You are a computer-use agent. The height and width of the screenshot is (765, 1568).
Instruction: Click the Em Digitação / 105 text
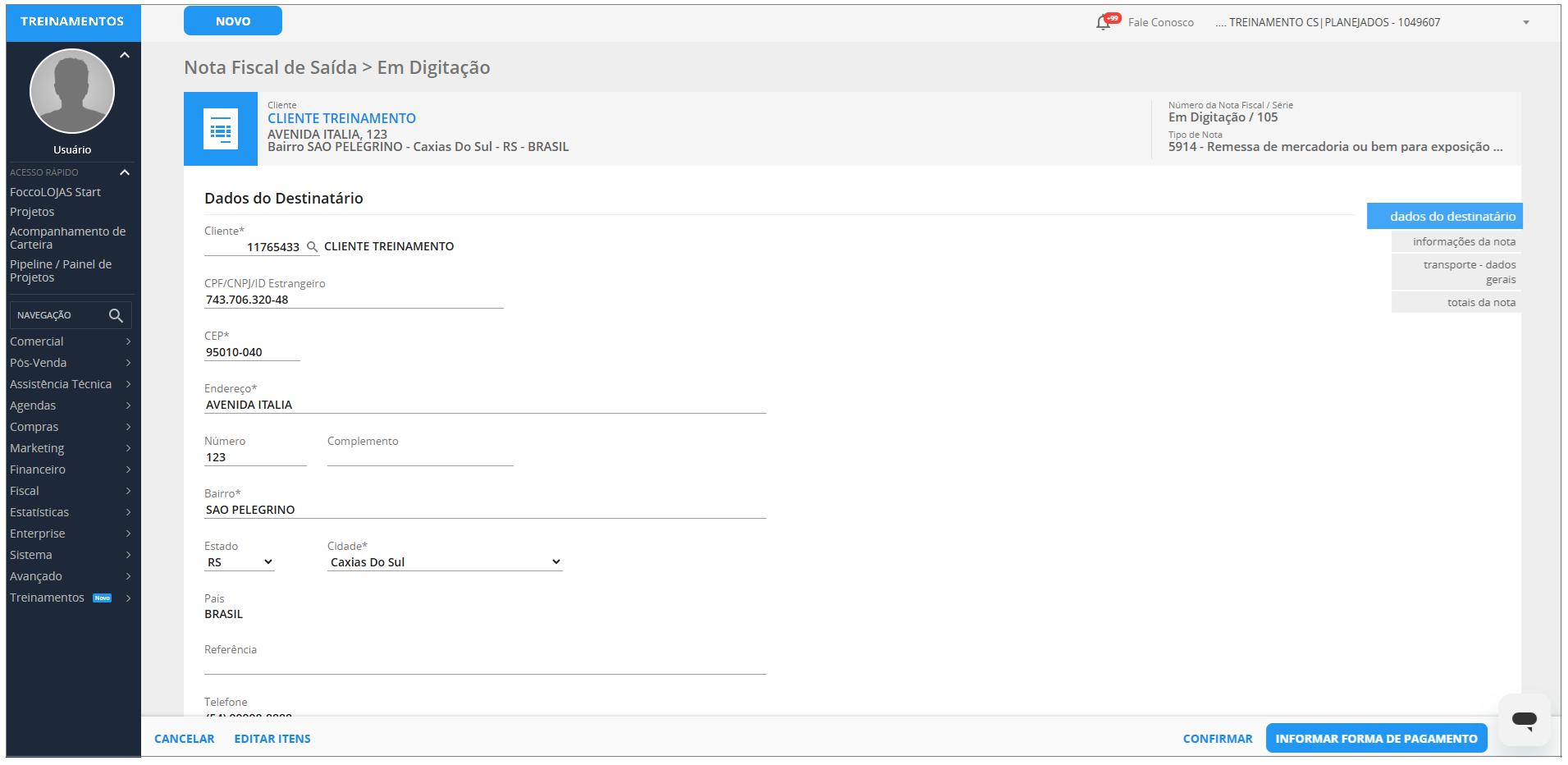click(1223, 117)
